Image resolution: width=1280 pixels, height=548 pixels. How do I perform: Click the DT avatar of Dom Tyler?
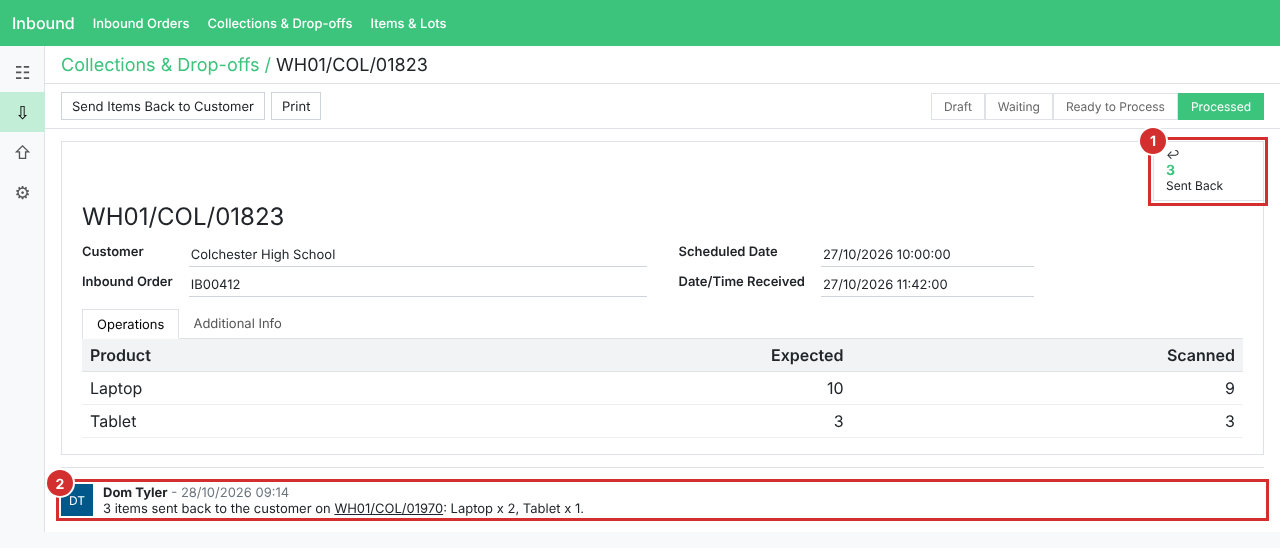(77, 500)
